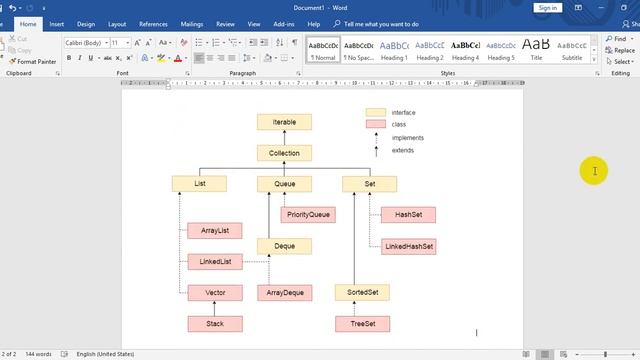Open the font color dropdown arrow
Screen dimensions: 640x360
pyautogui.click(x=186, y=58)
